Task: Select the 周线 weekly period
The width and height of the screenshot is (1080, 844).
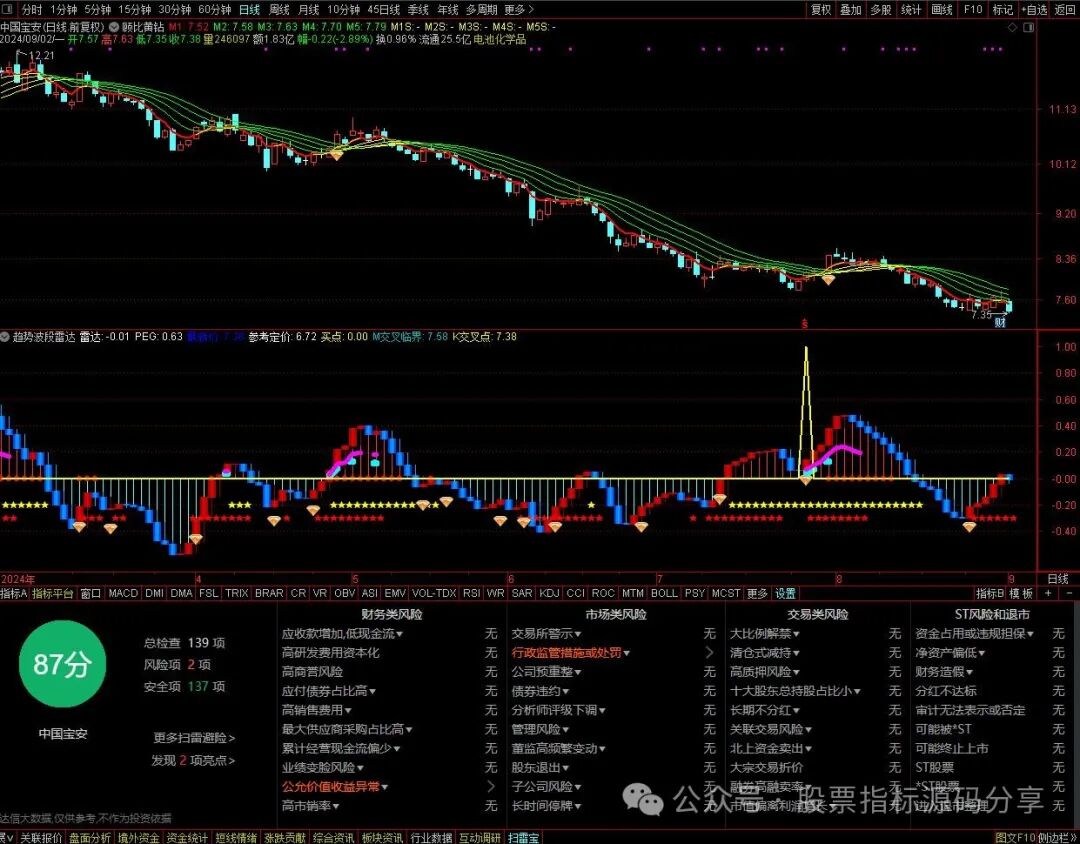Action: (x=279, y=10)
